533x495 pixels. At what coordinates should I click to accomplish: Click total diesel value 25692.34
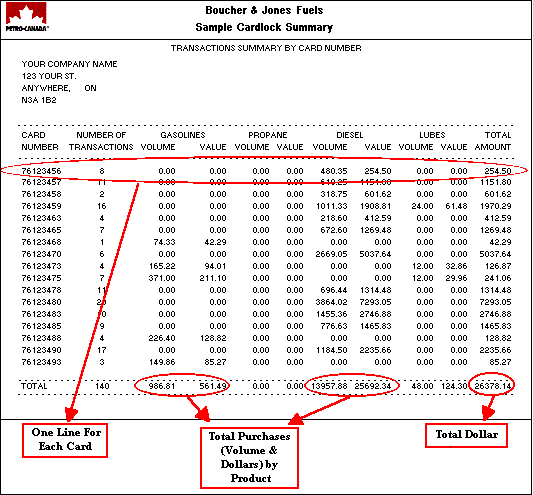point(373,386)
